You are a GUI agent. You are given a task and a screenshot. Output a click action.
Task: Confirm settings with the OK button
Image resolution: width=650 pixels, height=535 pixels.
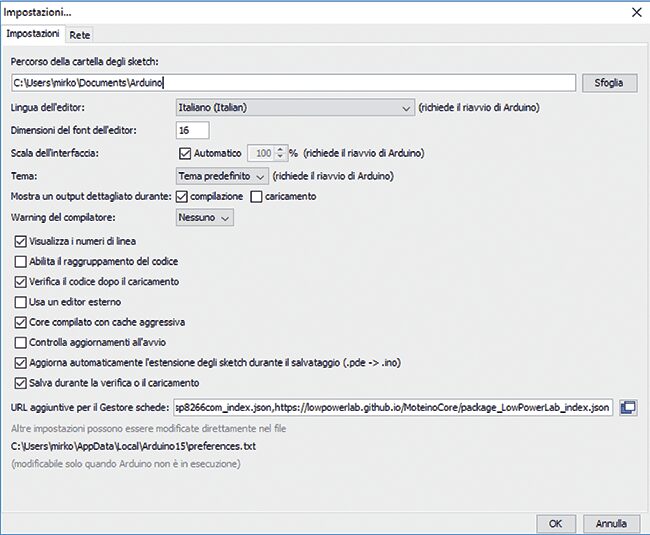click(x=555, y=524)
